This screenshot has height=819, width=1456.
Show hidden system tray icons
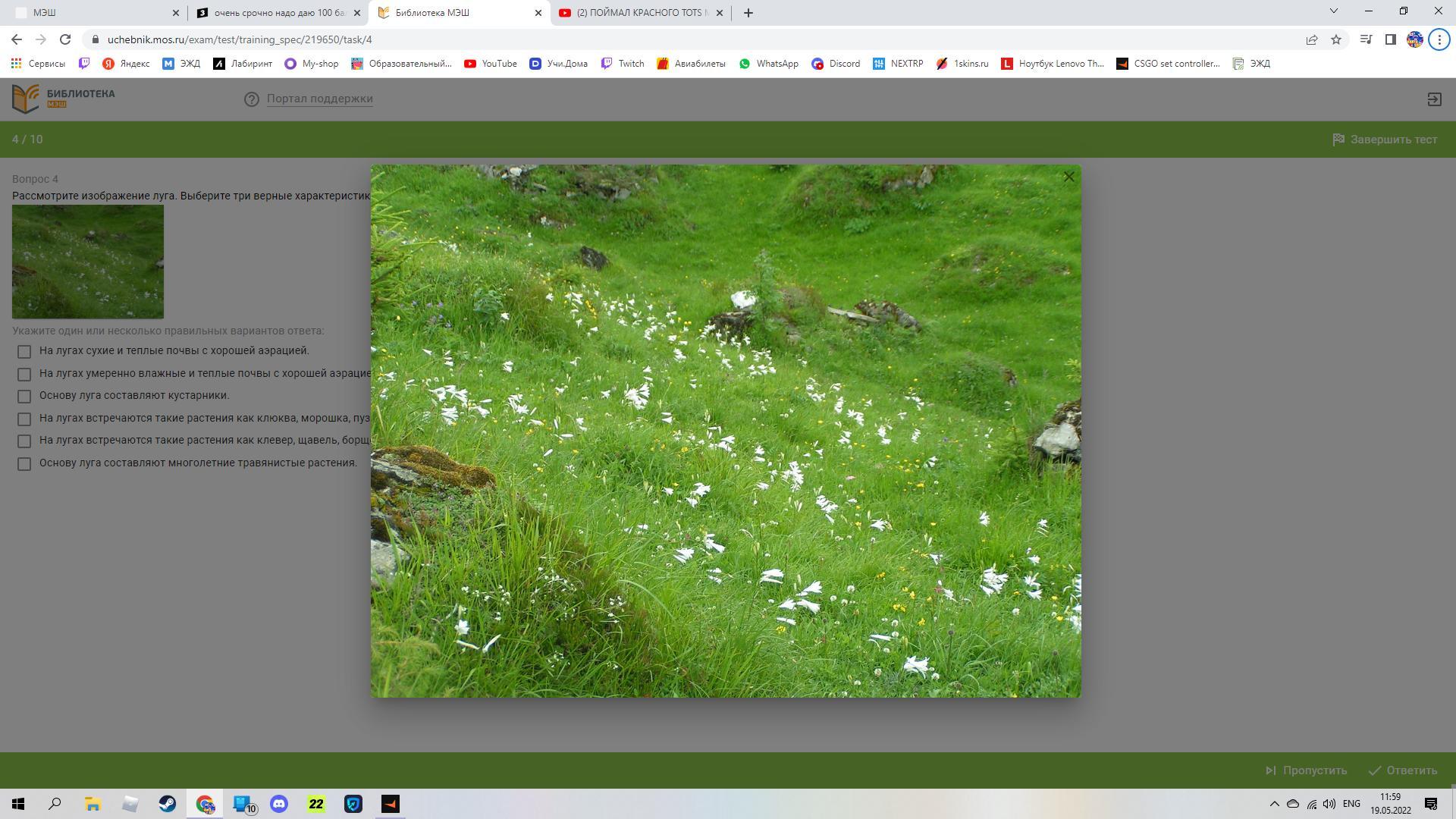(1274, 804)
